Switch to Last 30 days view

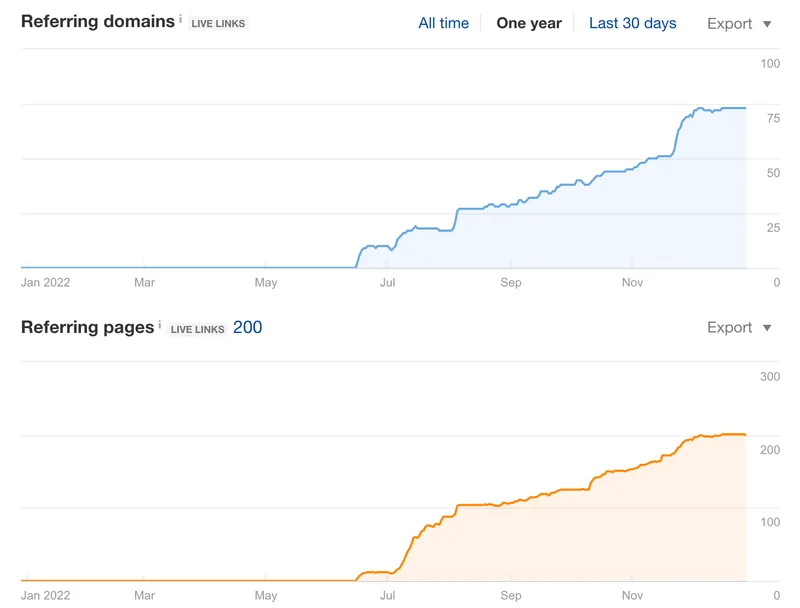[632, 23]
